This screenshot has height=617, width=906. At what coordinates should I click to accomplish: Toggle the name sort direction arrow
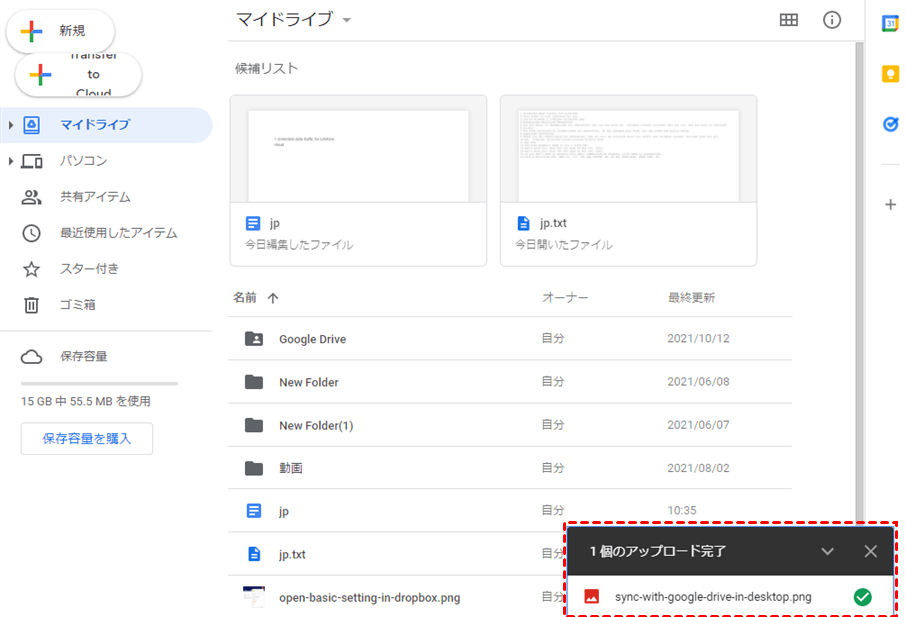point(273,298)
